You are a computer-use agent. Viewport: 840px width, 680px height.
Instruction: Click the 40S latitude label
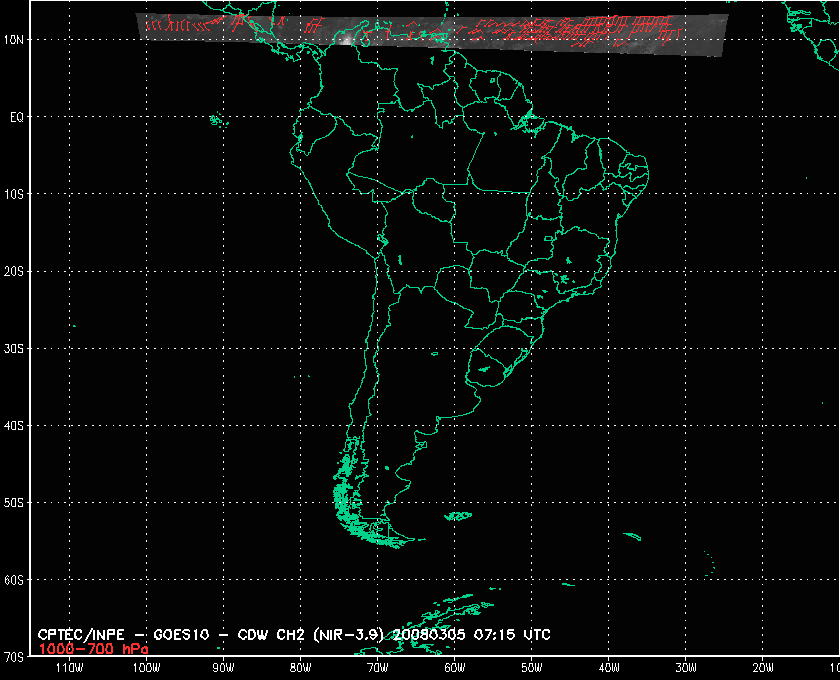(x=14, y=426)
